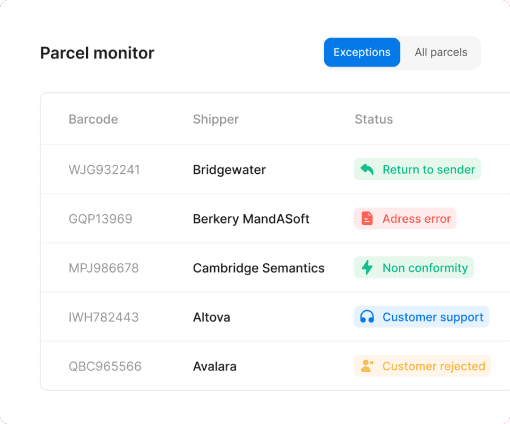
Task: Switch to the Exceptions tab
Action: pos(362,52)
